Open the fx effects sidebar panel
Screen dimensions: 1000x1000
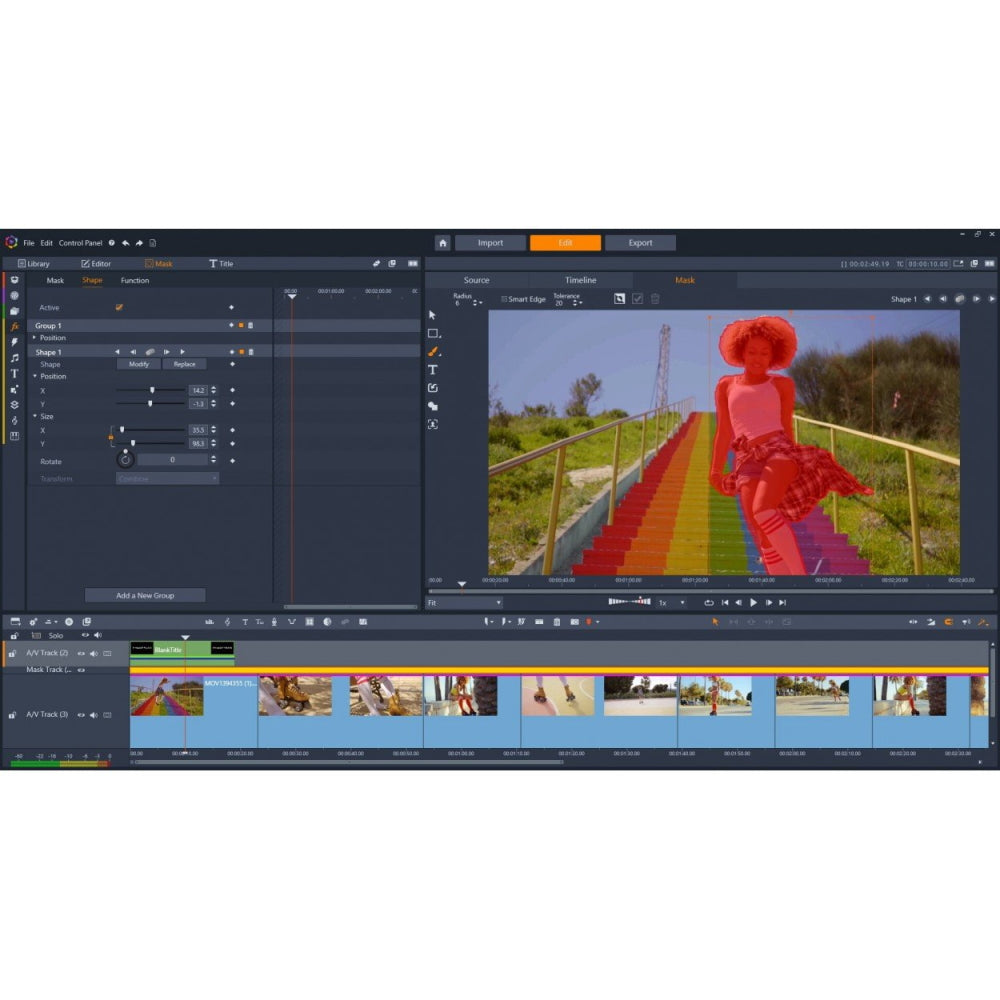coord(14,326)
